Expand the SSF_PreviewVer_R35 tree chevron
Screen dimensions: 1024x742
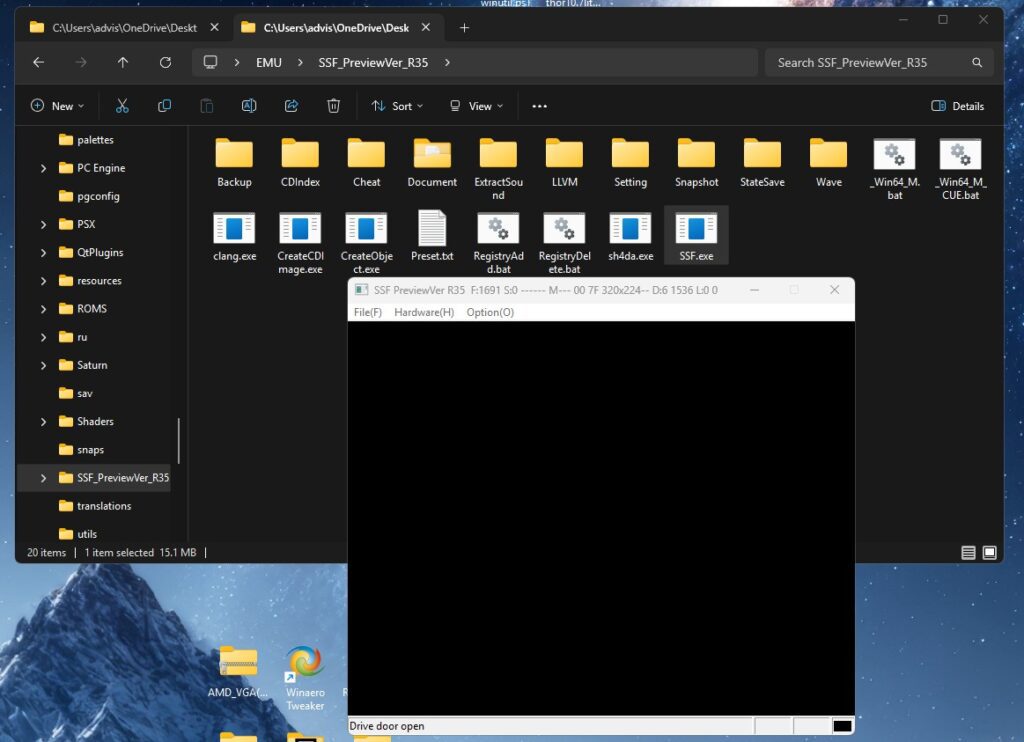(x=43, y=477)
